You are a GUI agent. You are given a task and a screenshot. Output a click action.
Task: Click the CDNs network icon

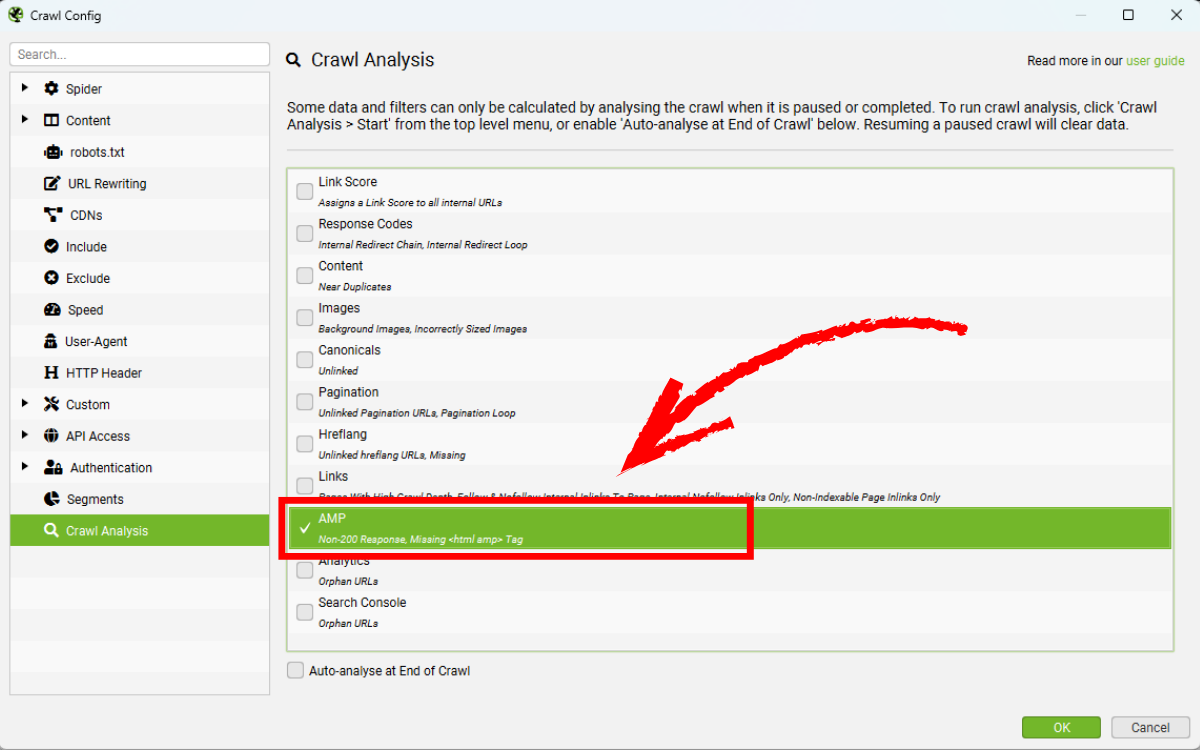[x=54, y=215]
